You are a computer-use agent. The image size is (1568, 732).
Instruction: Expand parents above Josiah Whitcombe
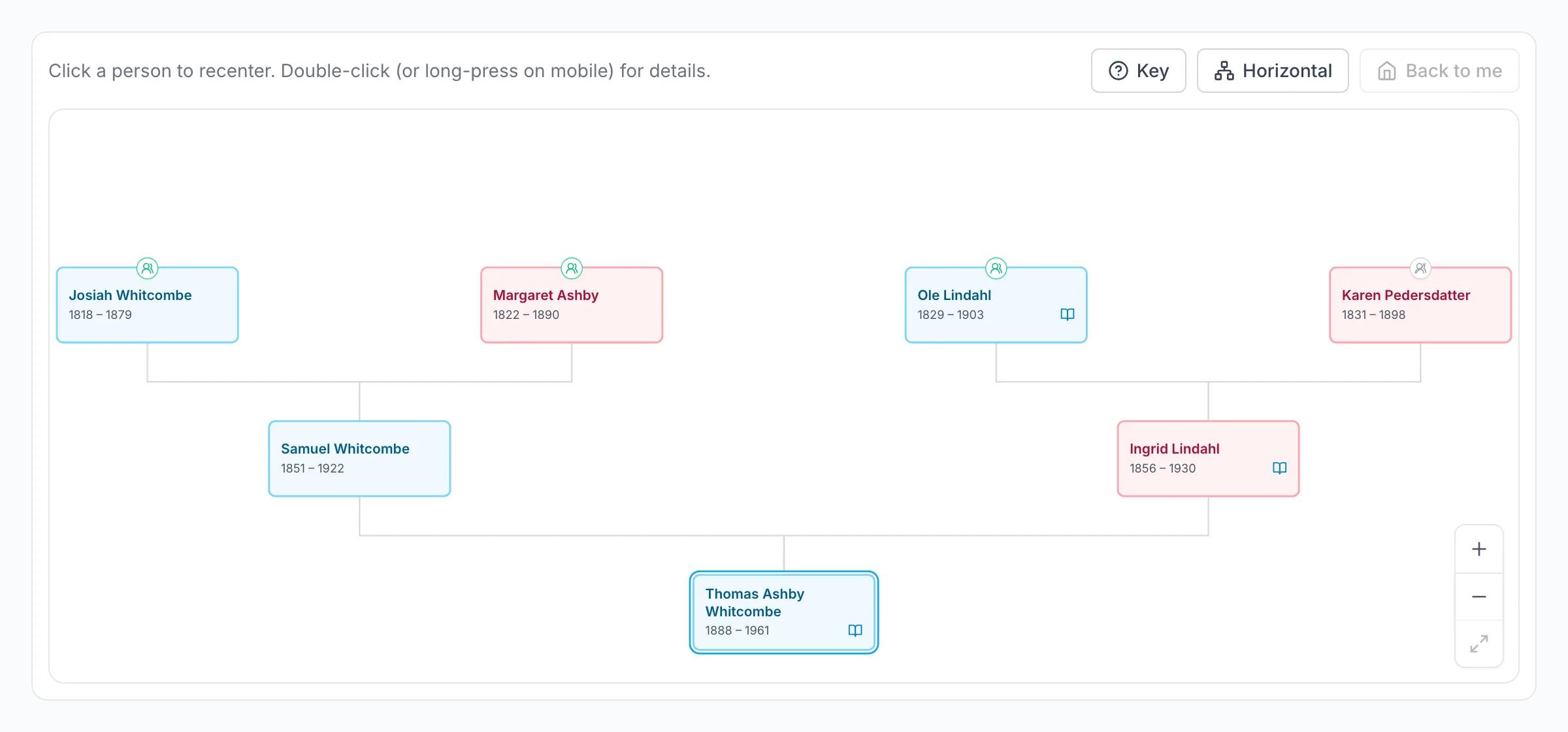[148, 268]
